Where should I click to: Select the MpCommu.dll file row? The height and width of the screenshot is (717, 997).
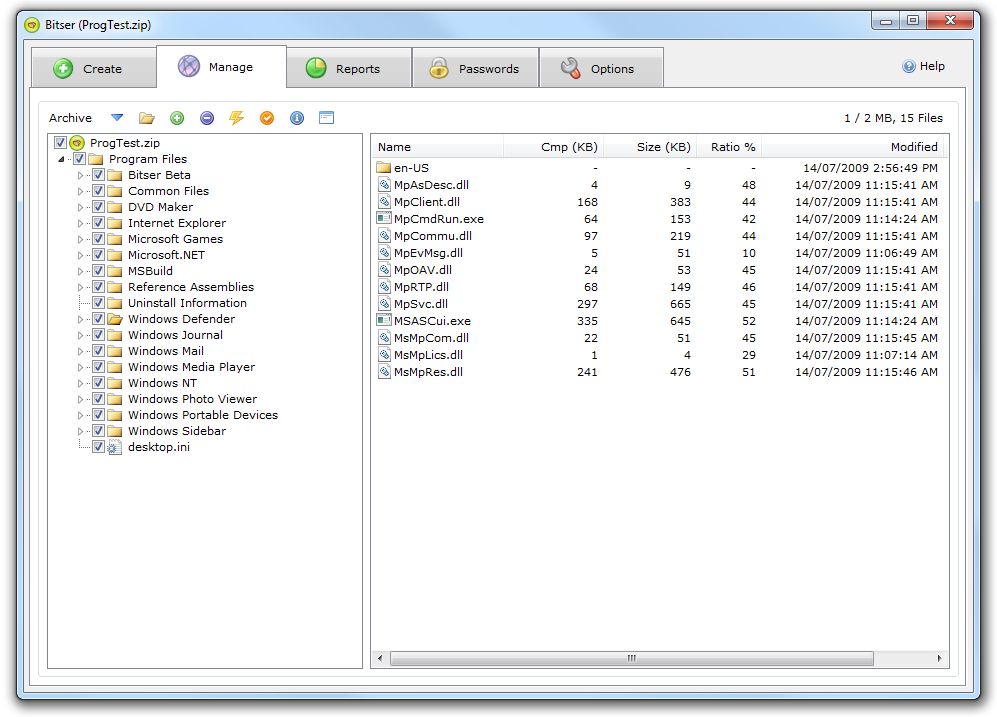[x=658, y=236]
